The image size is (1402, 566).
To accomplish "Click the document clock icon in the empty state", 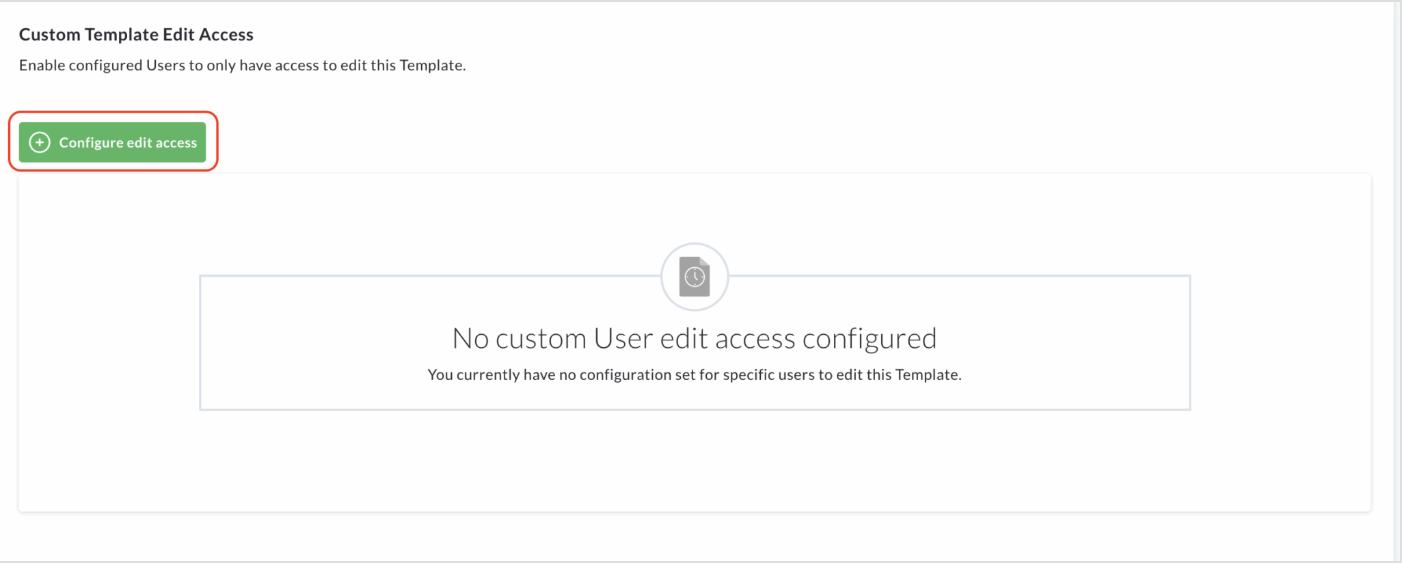I will [695, 276].
